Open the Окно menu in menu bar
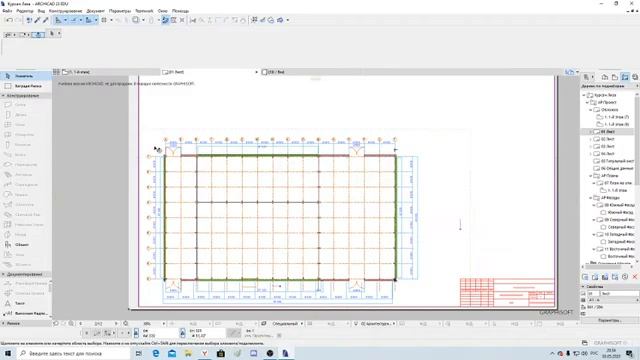Viewport: 640px width, 360px height. pyautogui.click(x=162, y=11)
